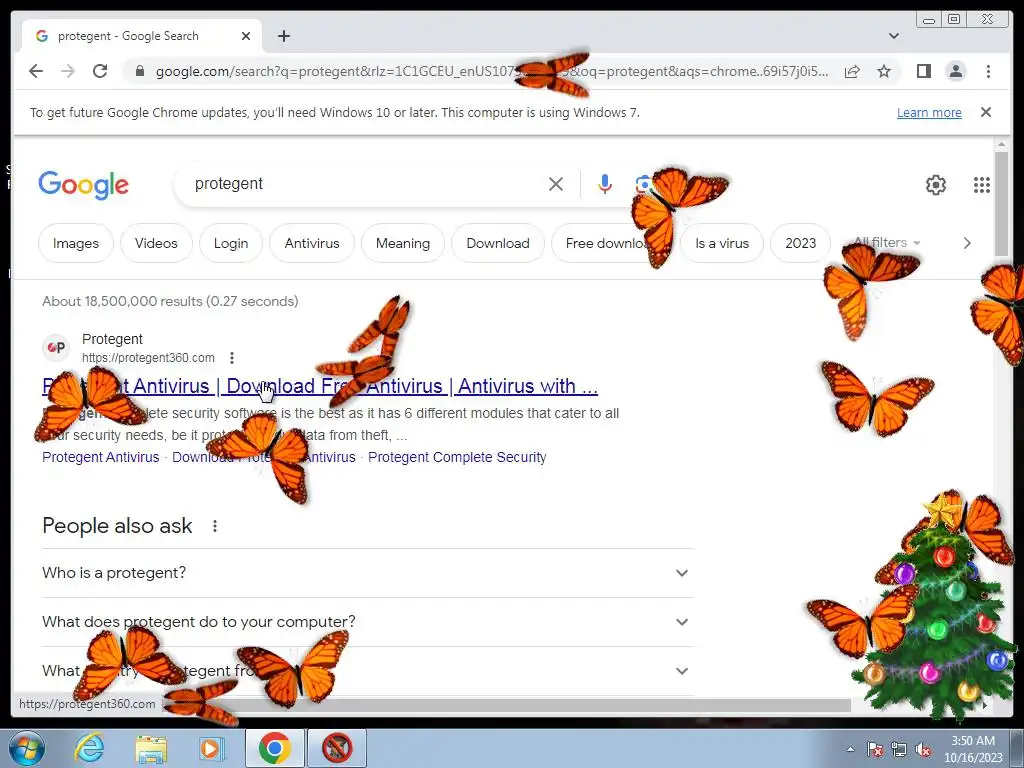Viewport: 1024px width, 768px height.
Task: Toggle the Chrome side panel icon
Action: 923,71
